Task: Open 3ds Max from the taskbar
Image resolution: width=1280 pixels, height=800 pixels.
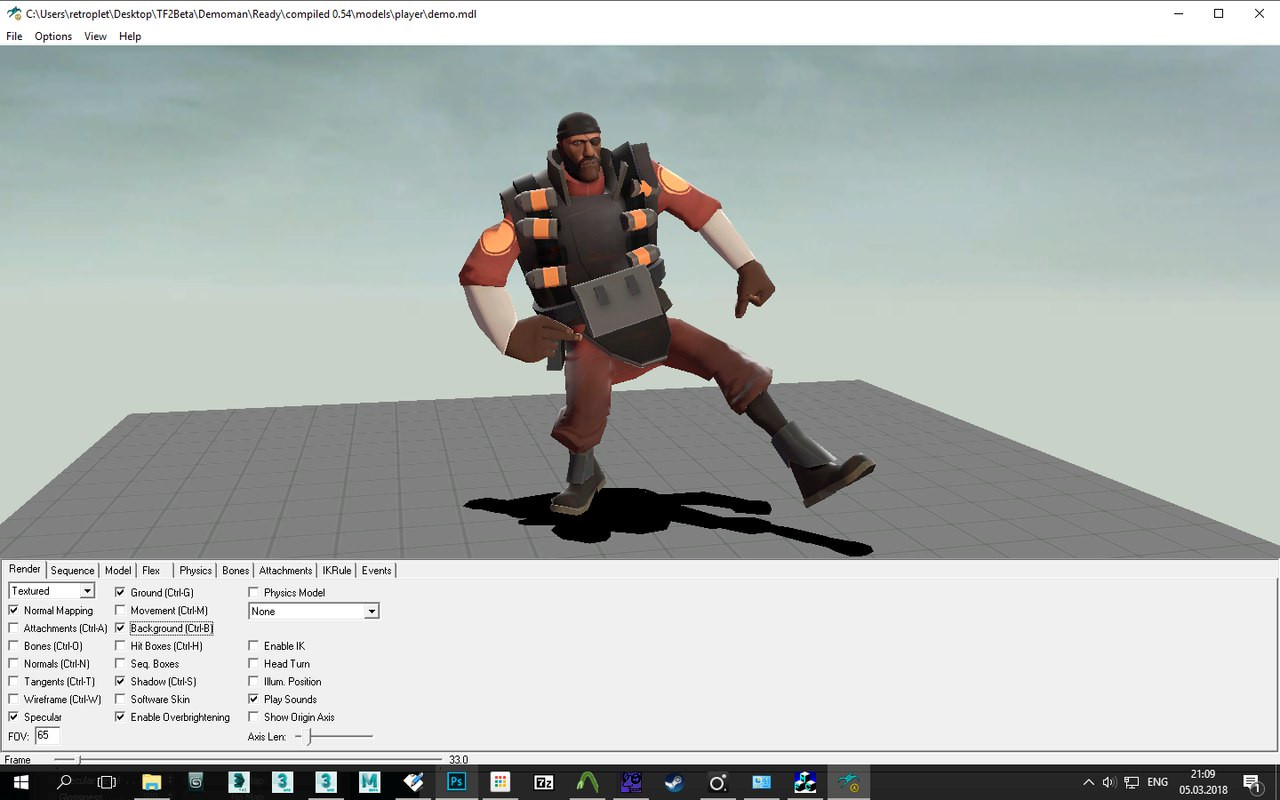Action: click(x=283, y=781)
